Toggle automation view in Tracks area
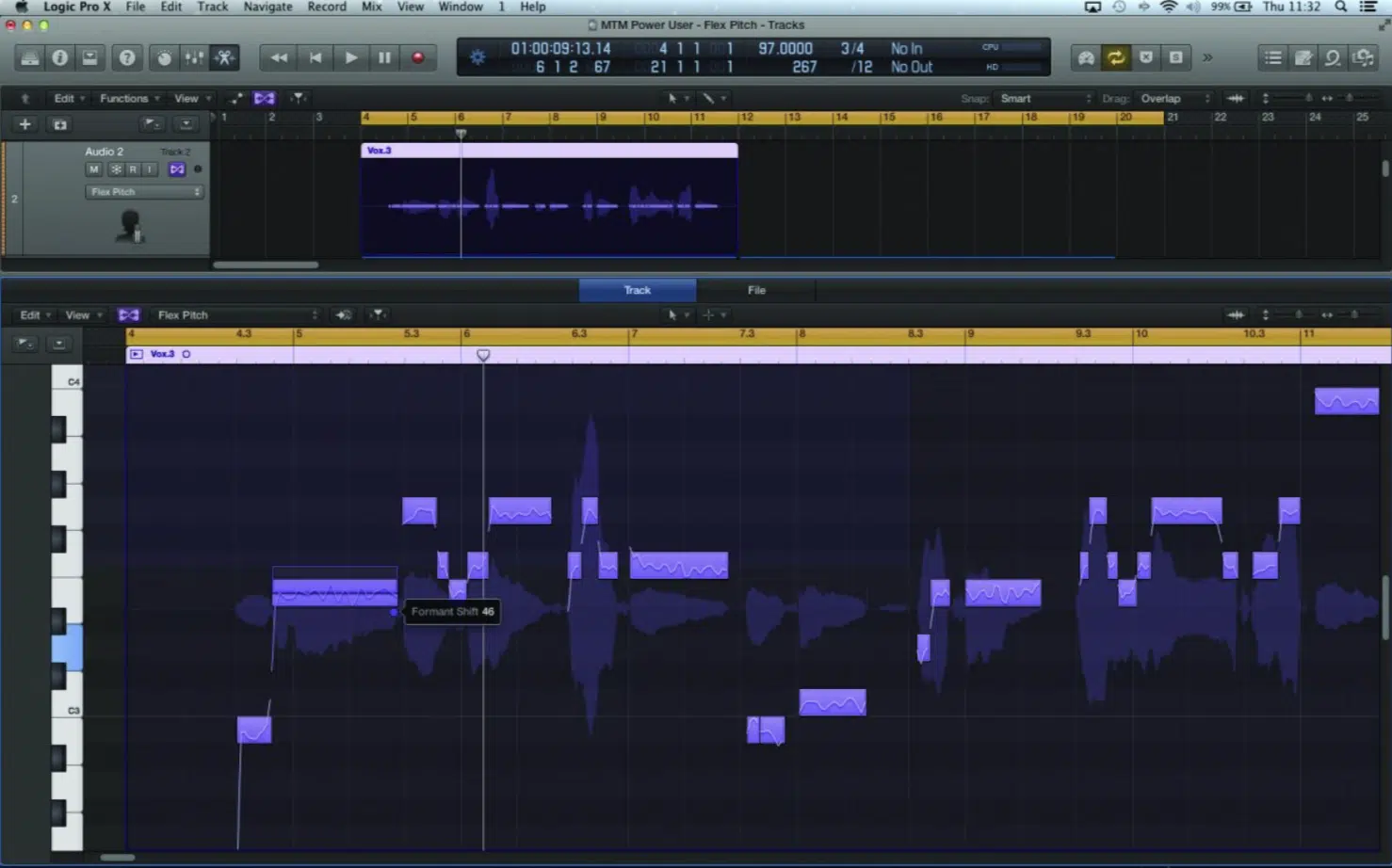 (235, 99)
